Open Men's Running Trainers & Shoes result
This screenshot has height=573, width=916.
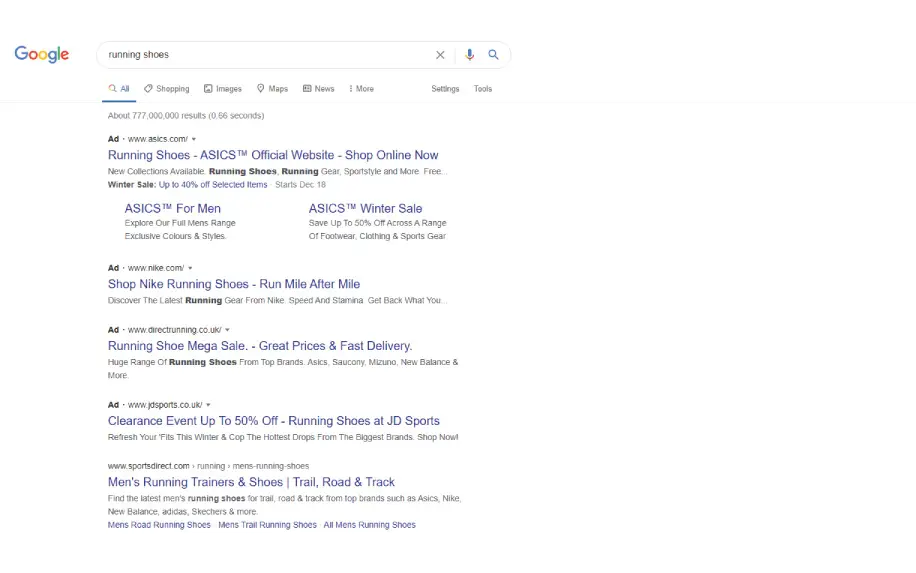pyautogui.click(x=251, y=482)
